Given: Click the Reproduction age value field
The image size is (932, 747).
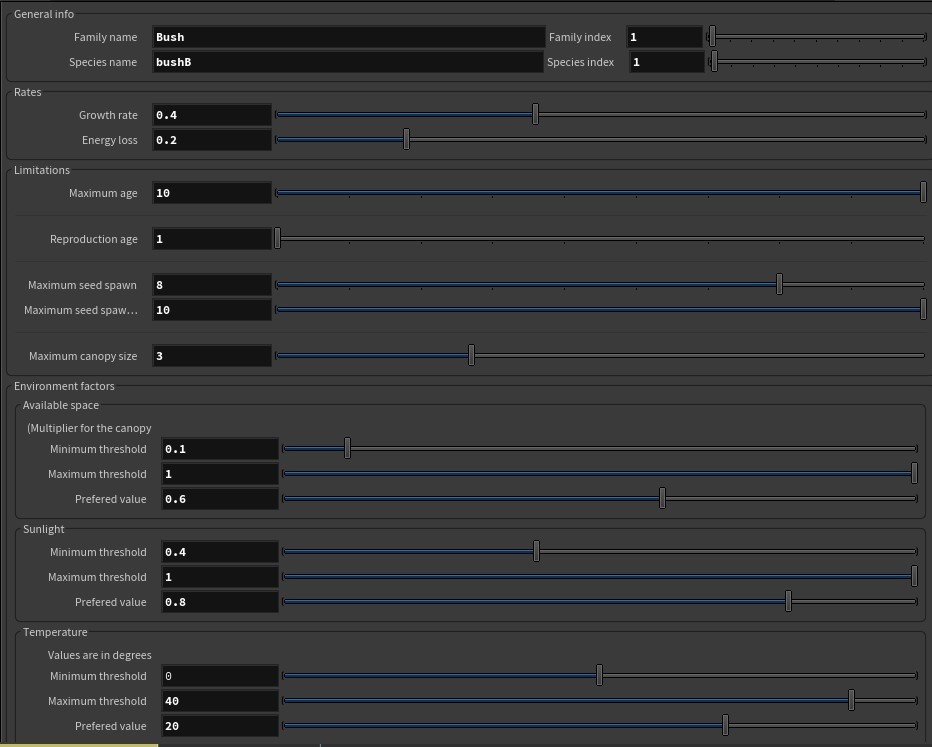Looking at the screenshot, I should pos(212,239).
